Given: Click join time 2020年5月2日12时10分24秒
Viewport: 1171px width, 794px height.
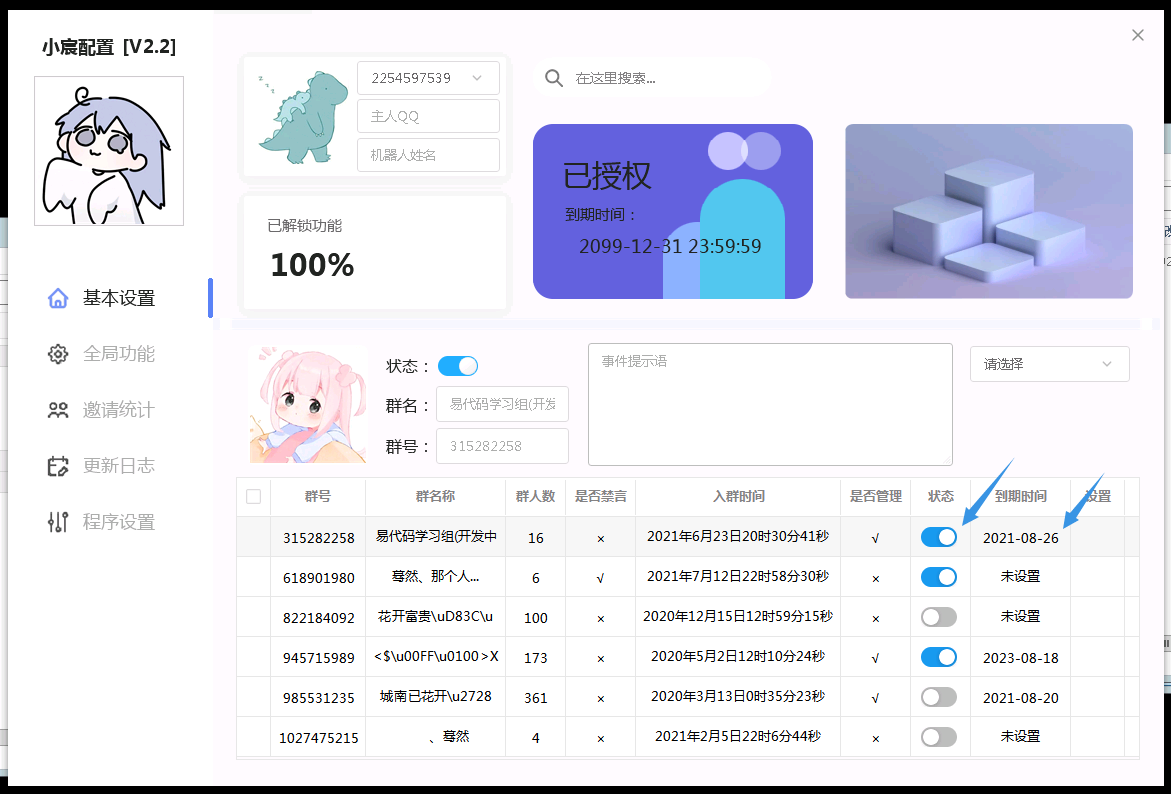Looking at the screenshot, I should (x=738, y=657).
